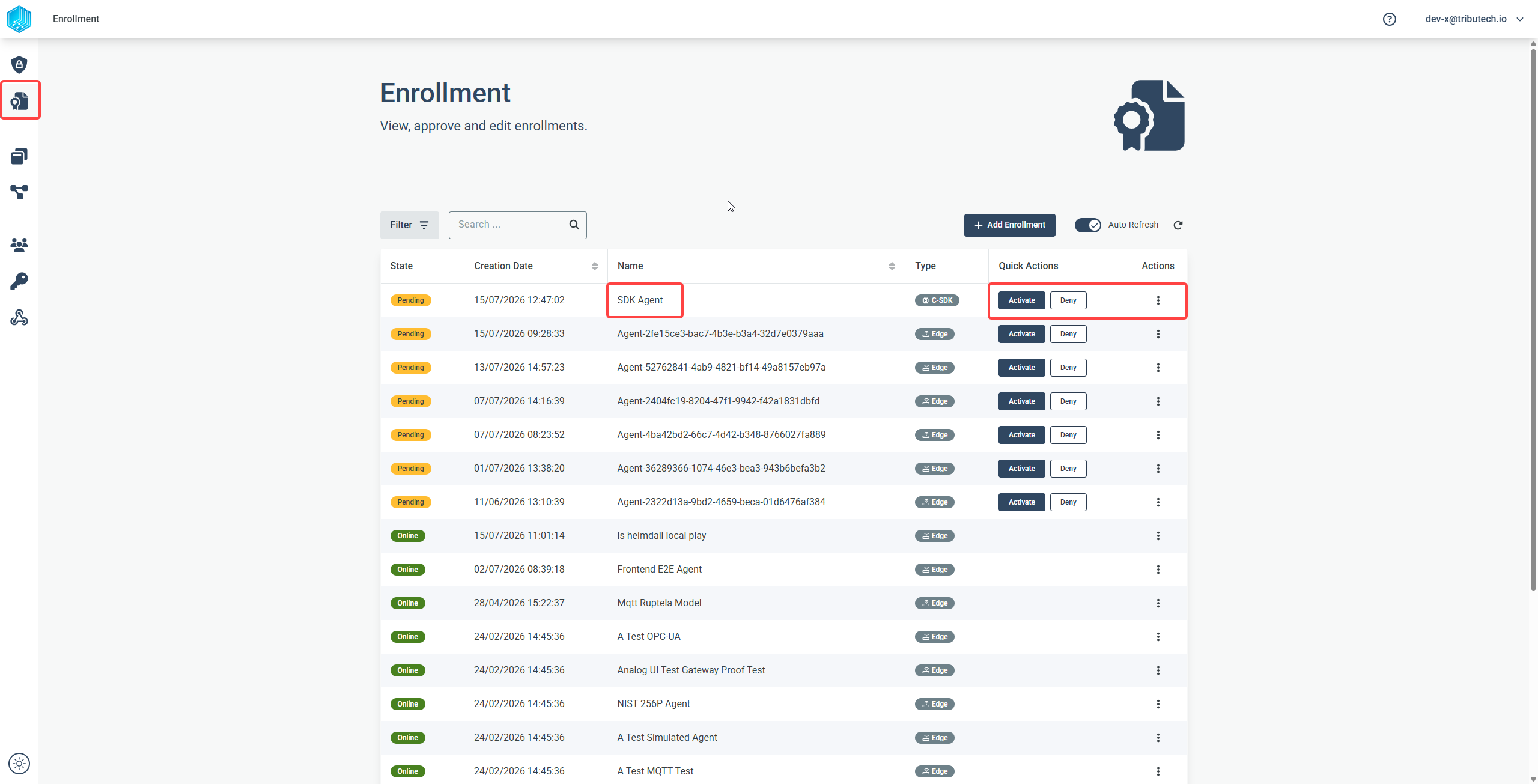This screenshot has width=1538, height=784.
Task: Click the Type column header
Action: coord(925,266)
